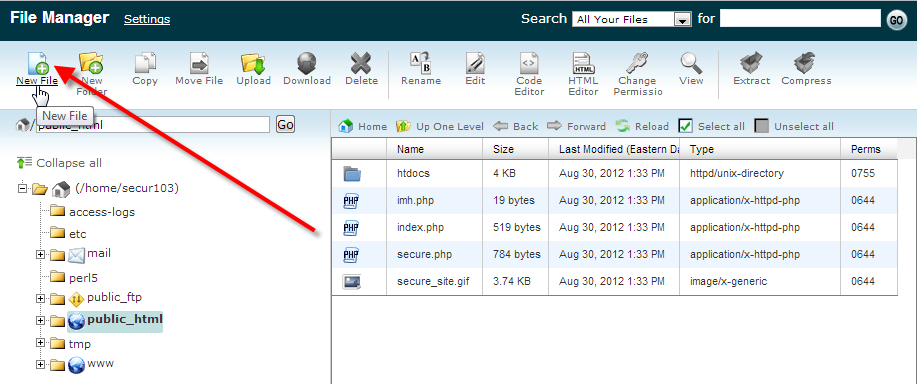Image resolution: width=917 pixels, height=384 pixels.
Task: Click the directory path input field
Action: (x=153, y=124)
